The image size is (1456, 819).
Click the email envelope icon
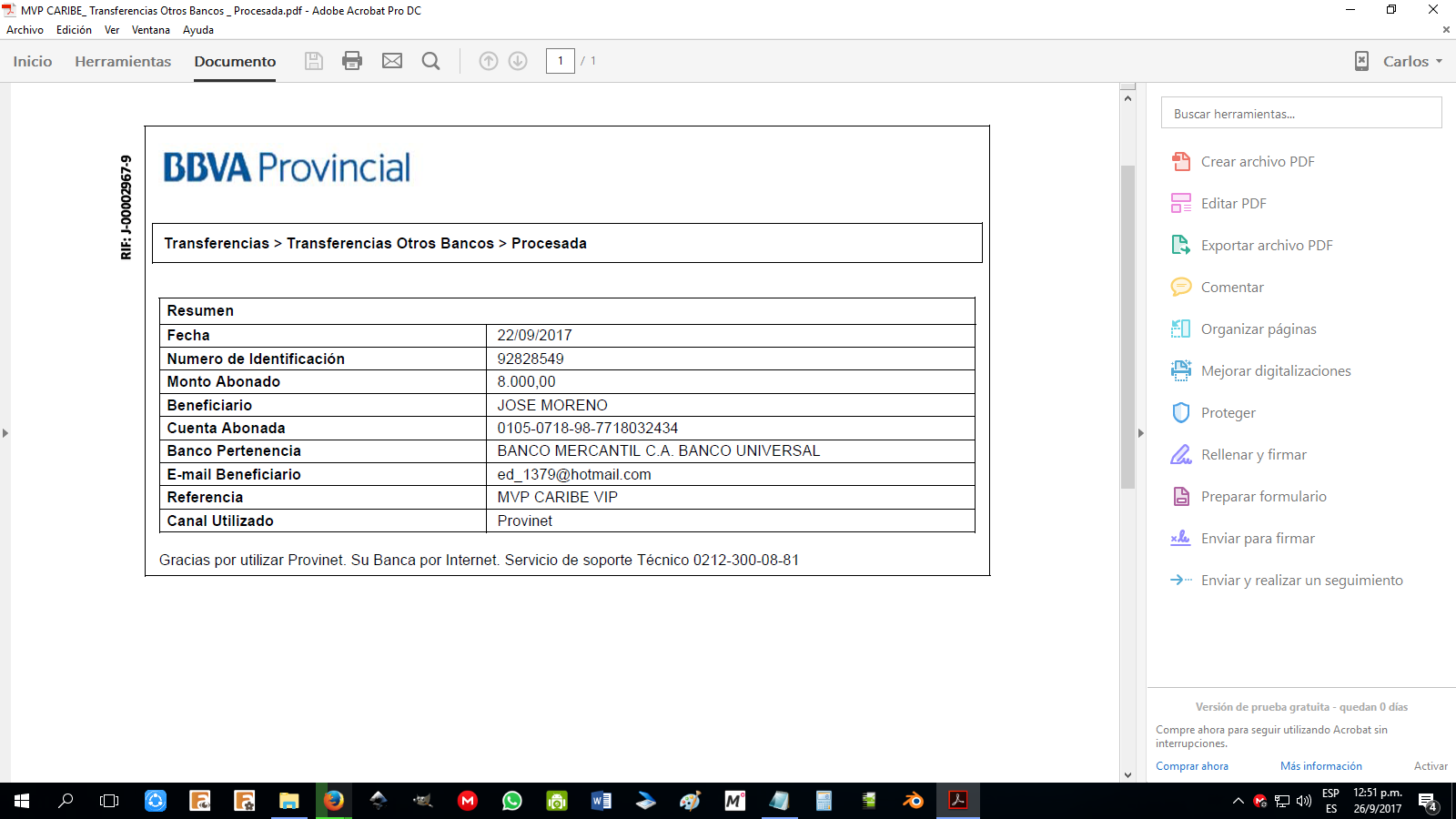click(392, 61)
